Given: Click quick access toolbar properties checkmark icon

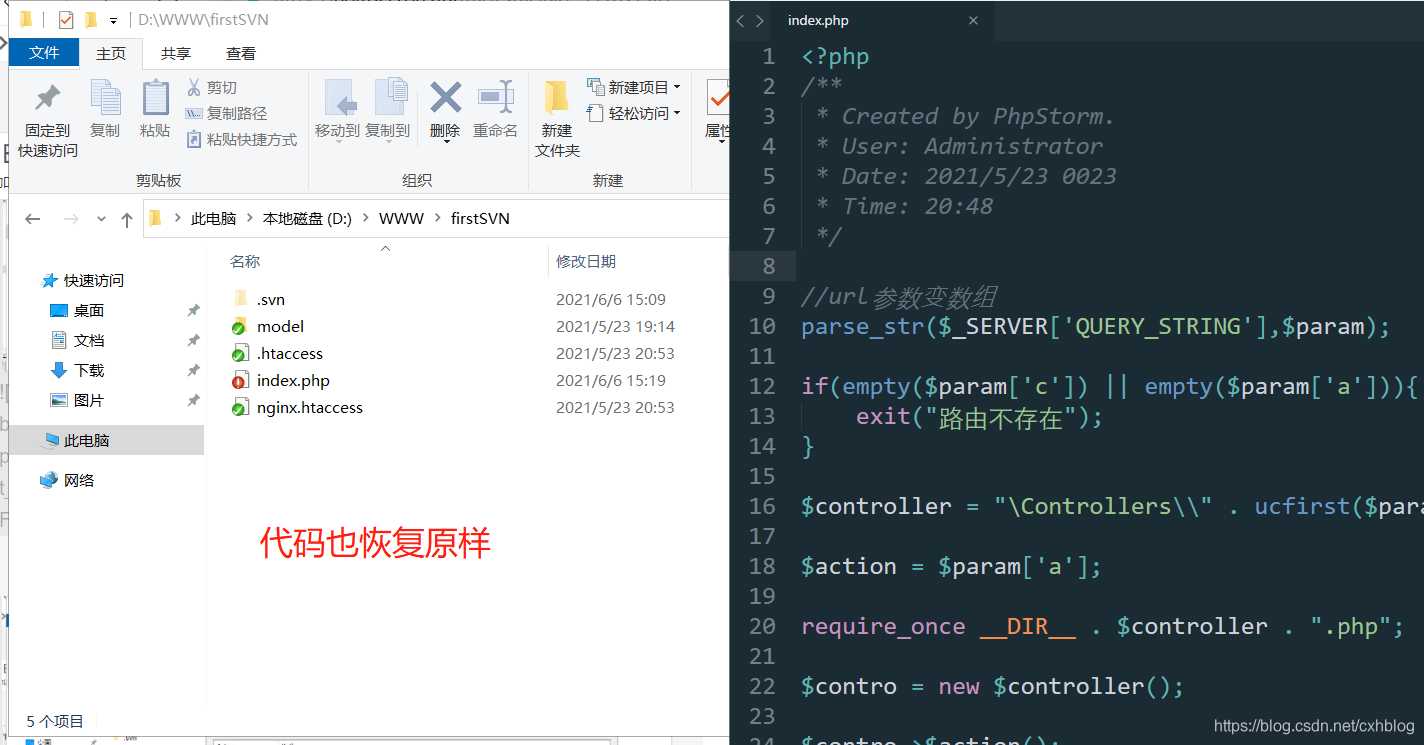Looking at the screenshot, I should [x=66, y=19].
